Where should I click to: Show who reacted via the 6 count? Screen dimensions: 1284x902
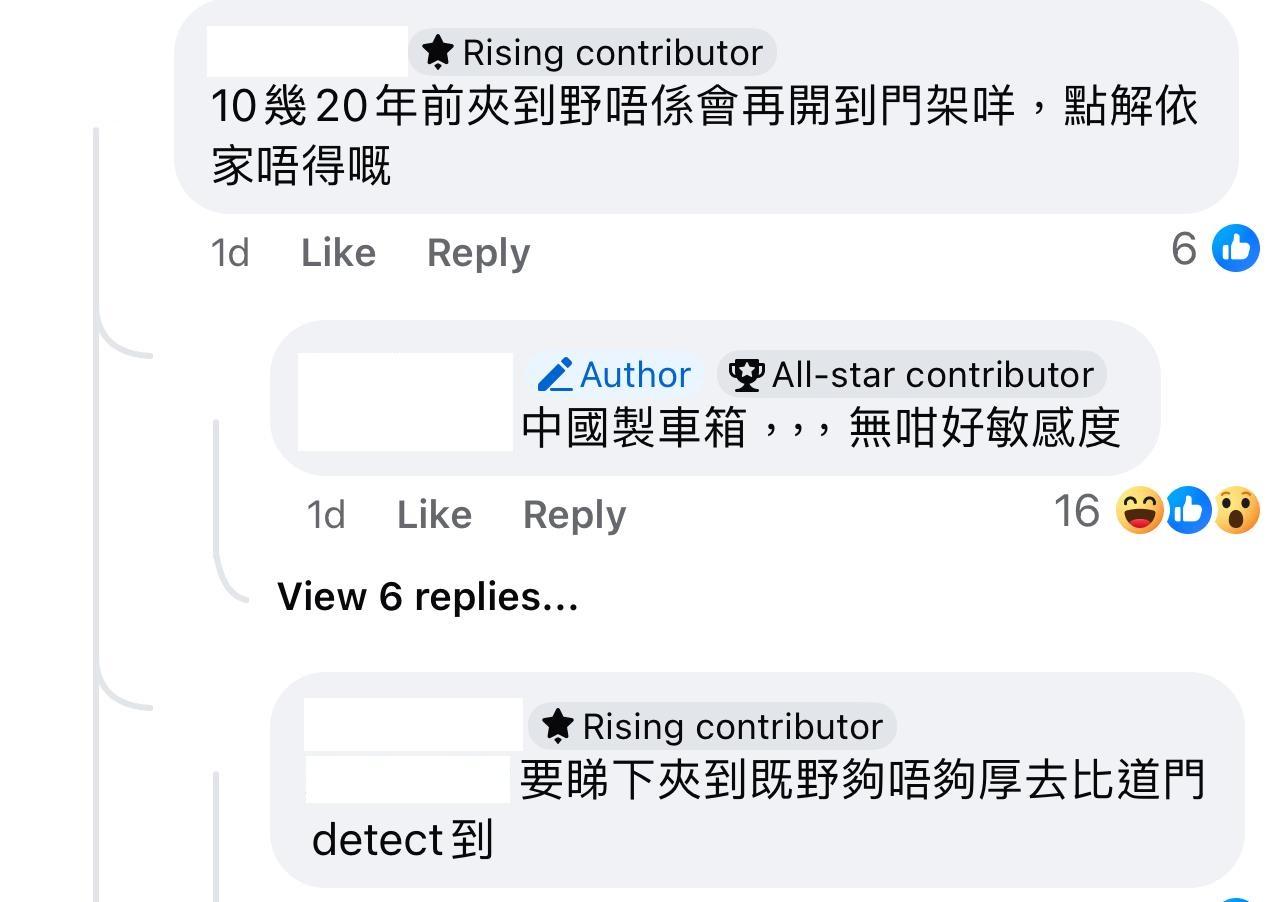[1184, 248]
